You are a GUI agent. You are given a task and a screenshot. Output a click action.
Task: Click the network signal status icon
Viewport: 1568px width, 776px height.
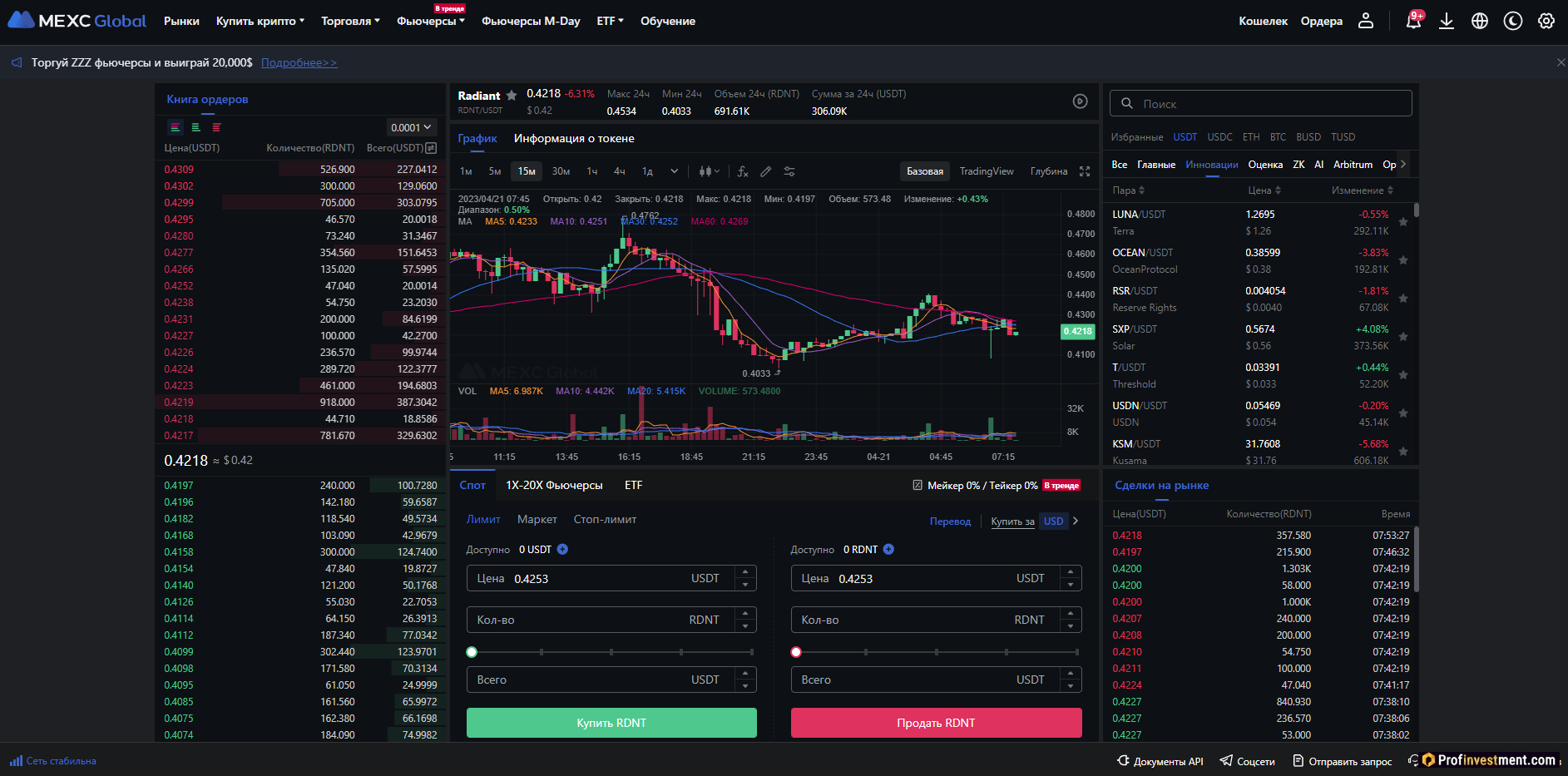(x=16, y=761)
